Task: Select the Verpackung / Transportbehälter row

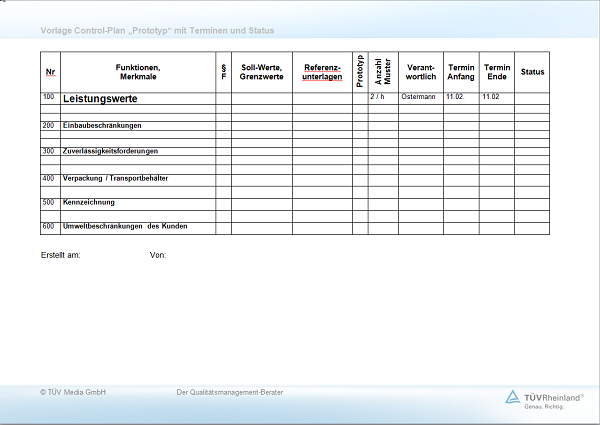Action: point(115,177)
